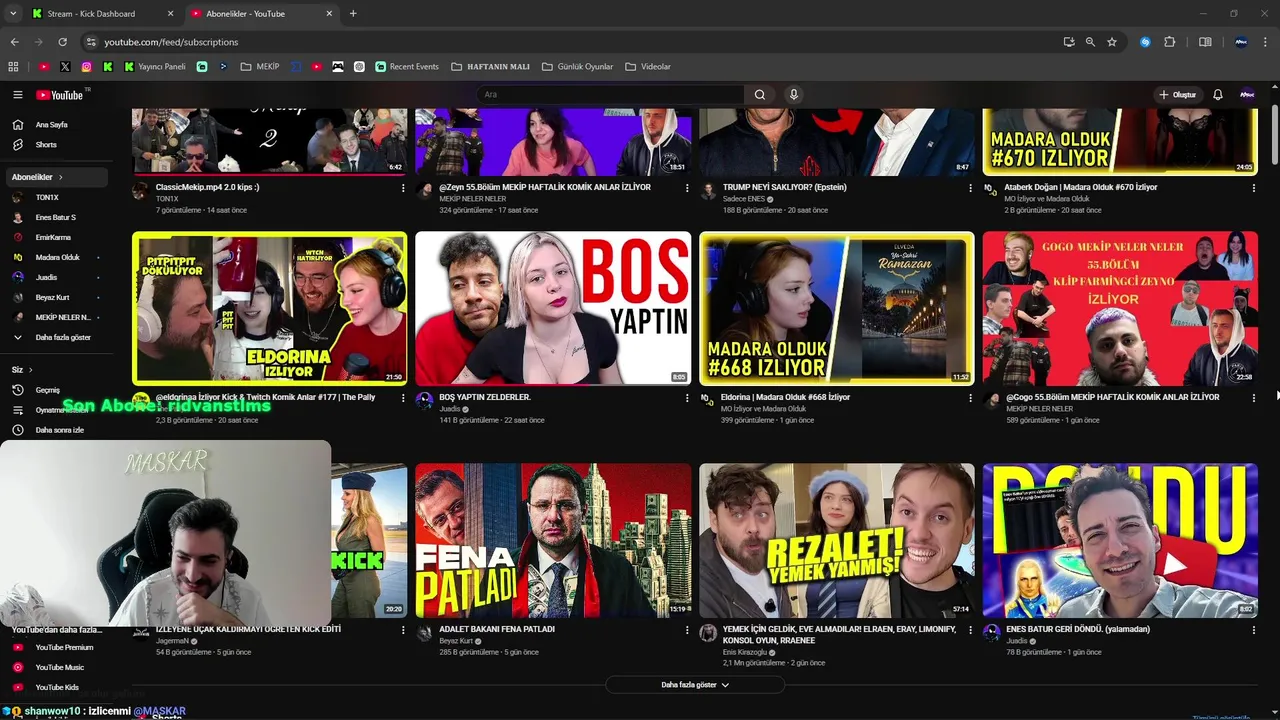Switch to Stream - Kick Dashboard tab
The width and height of the screenshot is (1280, 720).
(100, 14)
